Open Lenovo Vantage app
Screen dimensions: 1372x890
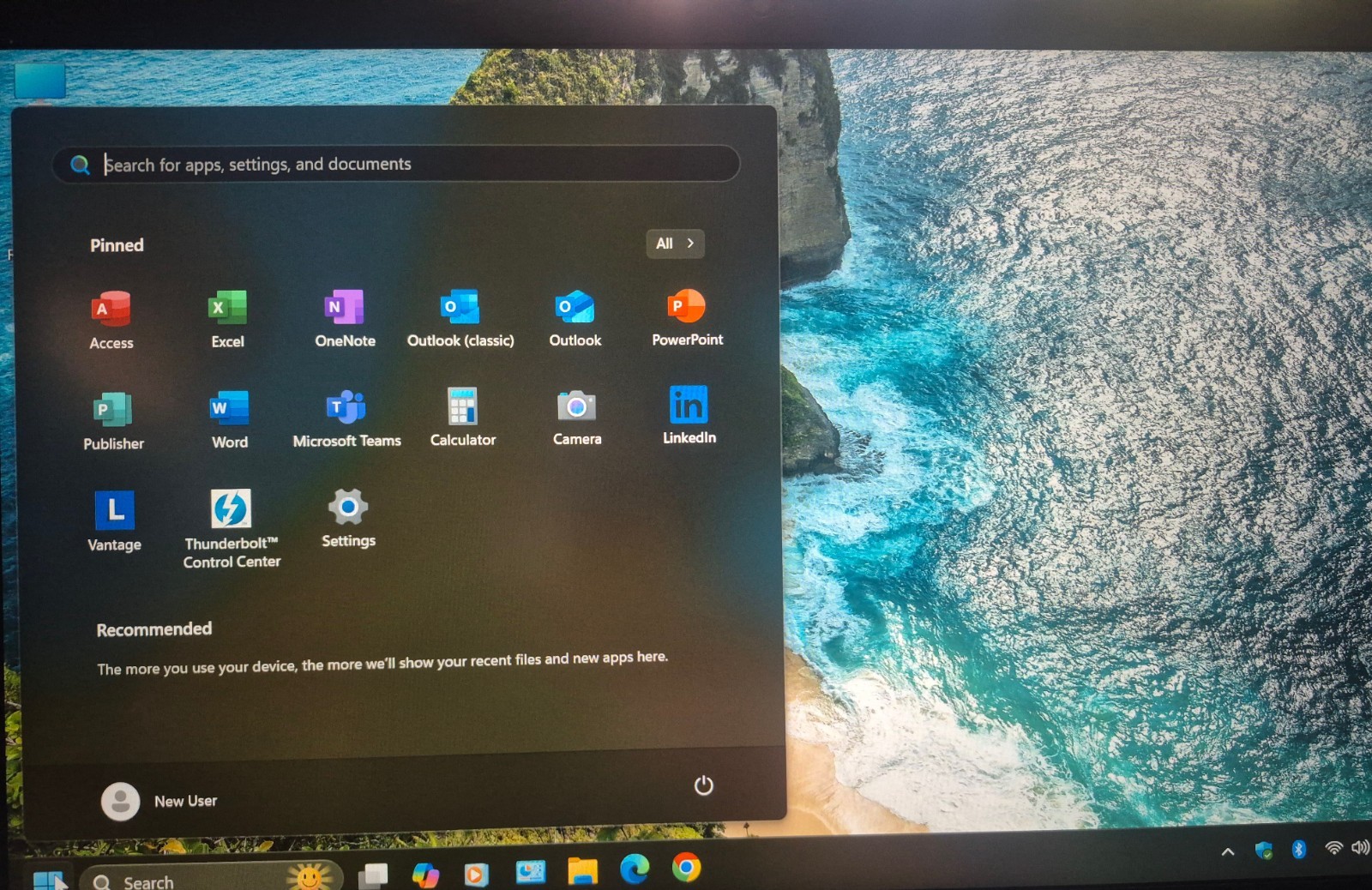[114, 521]
